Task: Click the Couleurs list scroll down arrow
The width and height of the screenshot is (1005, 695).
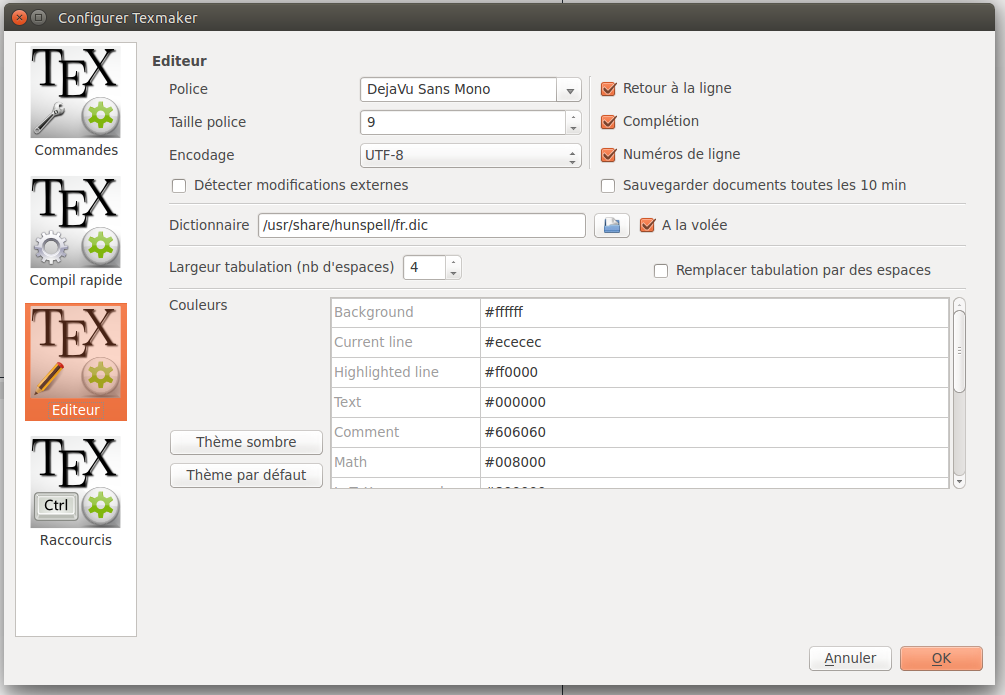Action: click(x=959, y=481)
